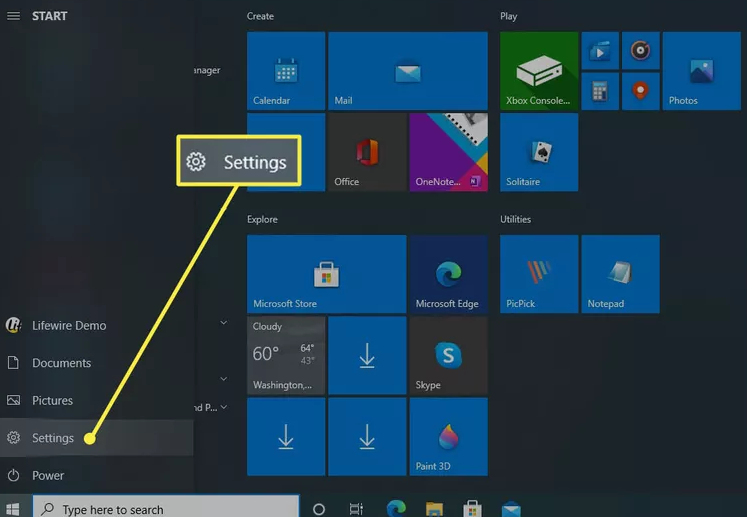
Task: Click the download tile next to Weather
Action: pos(367,355)
